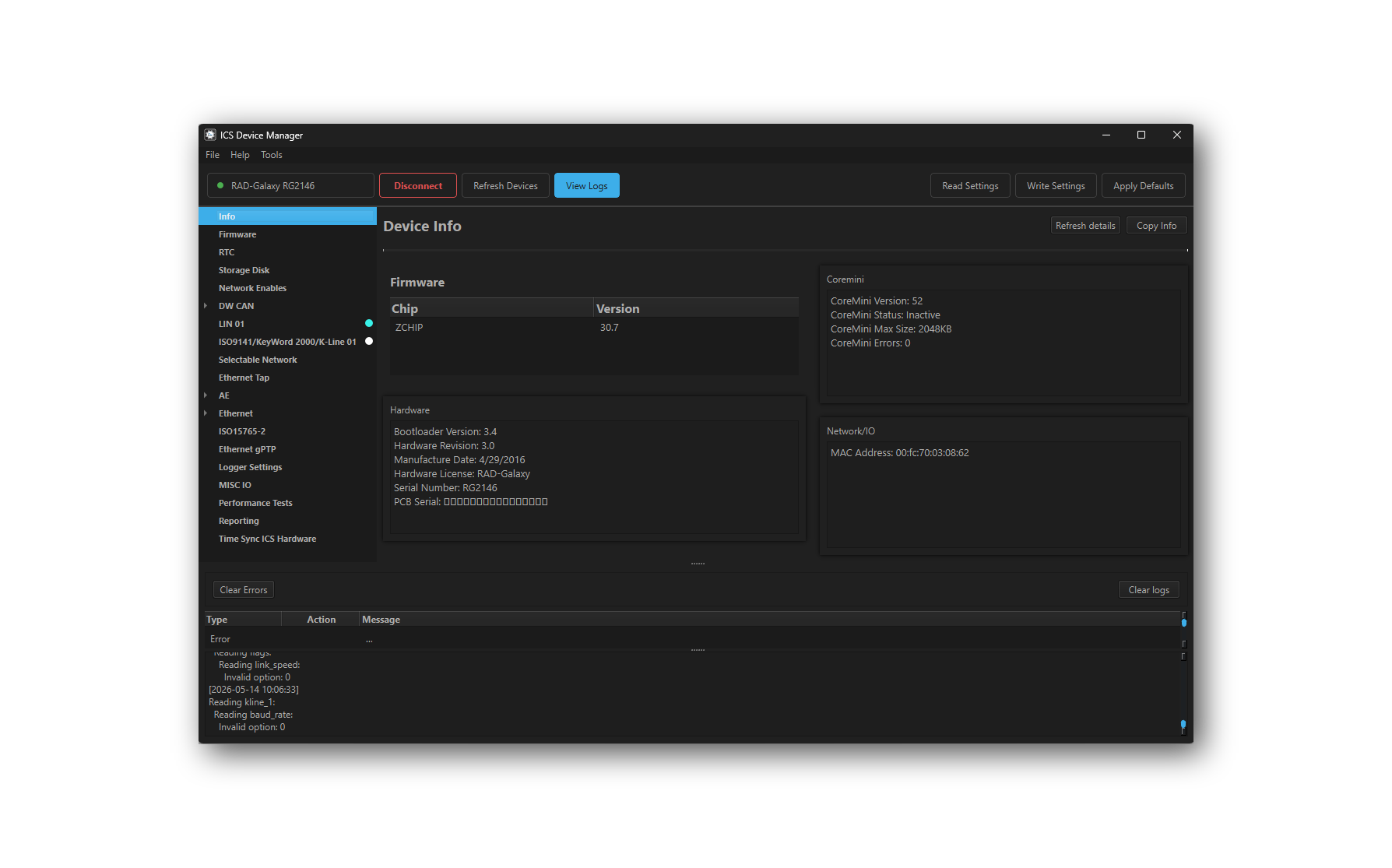Viewport: 1392px width, 868px height.
Task: Click the log panel scrollbar handle
Action: pos(1183,725)
